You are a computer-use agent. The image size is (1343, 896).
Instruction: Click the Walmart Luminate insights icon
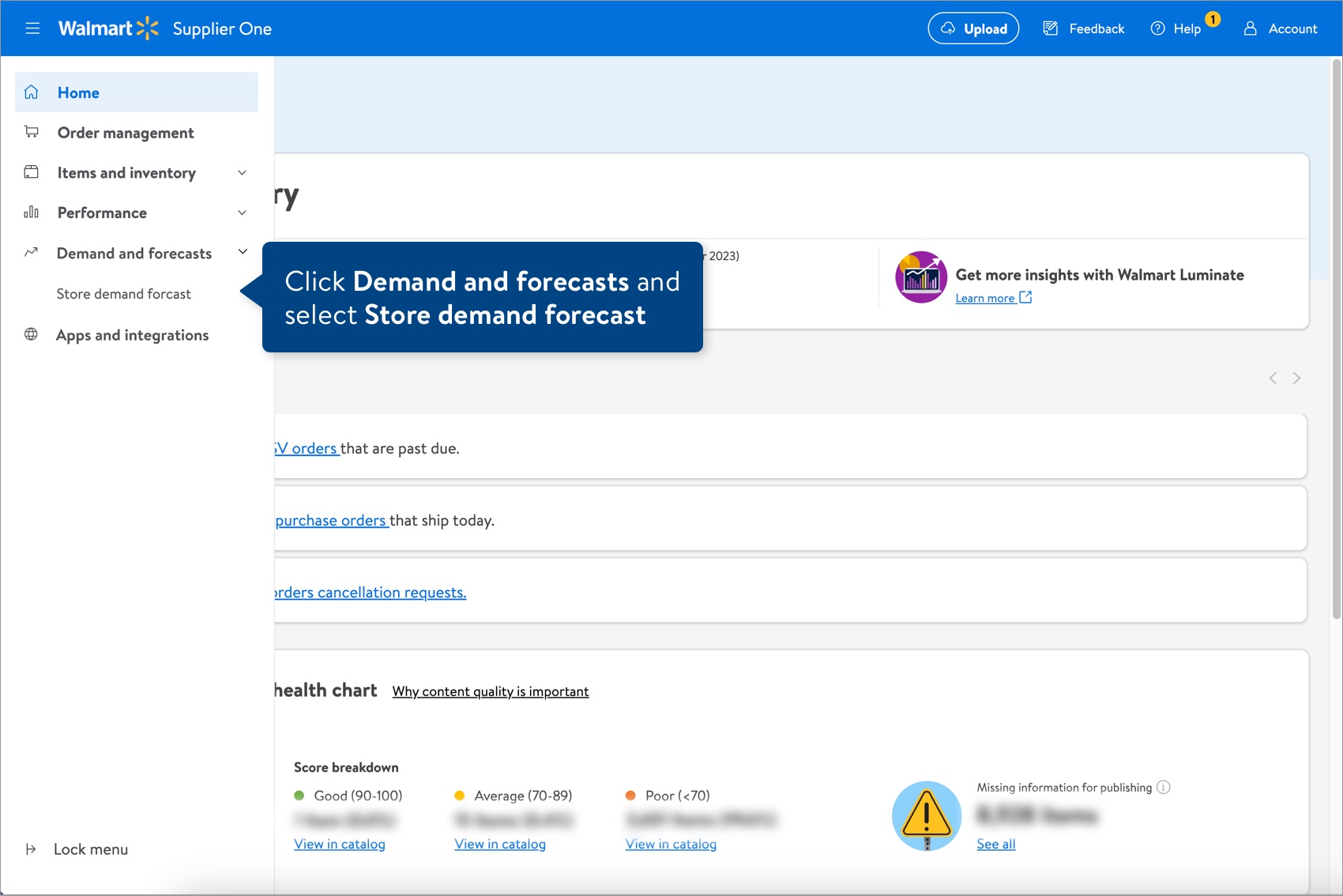tap(920, 277)
